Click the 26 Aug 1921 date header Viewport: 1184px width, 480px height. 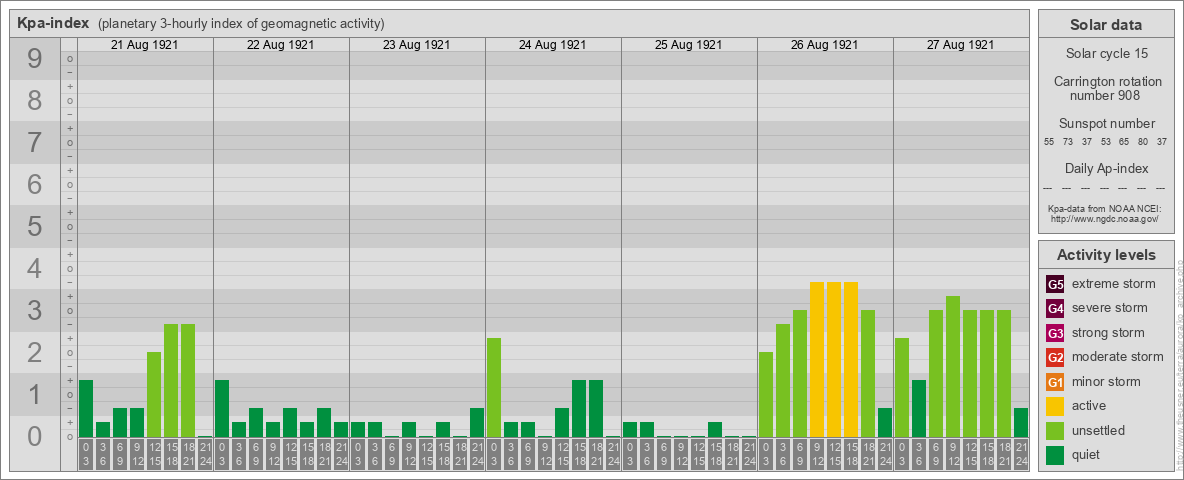[825, 45]
